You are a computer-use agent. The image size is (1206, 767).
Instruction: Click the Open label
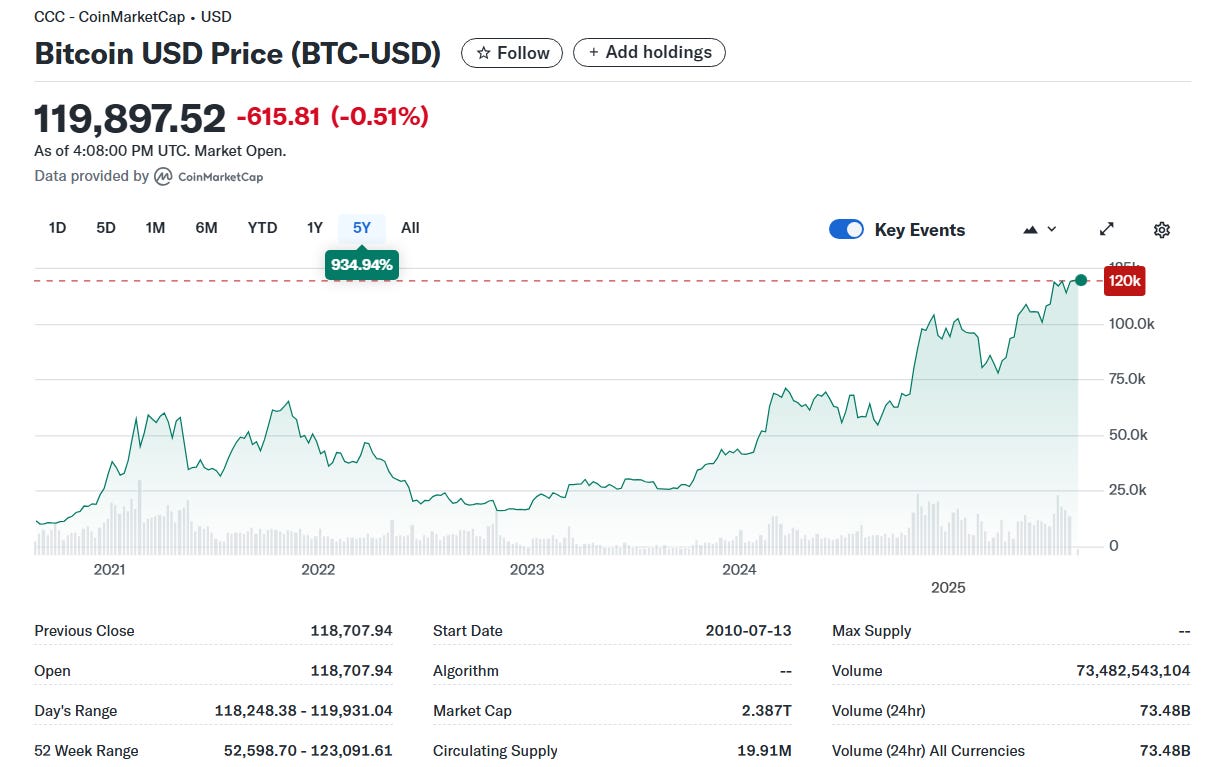pos(53,671)
